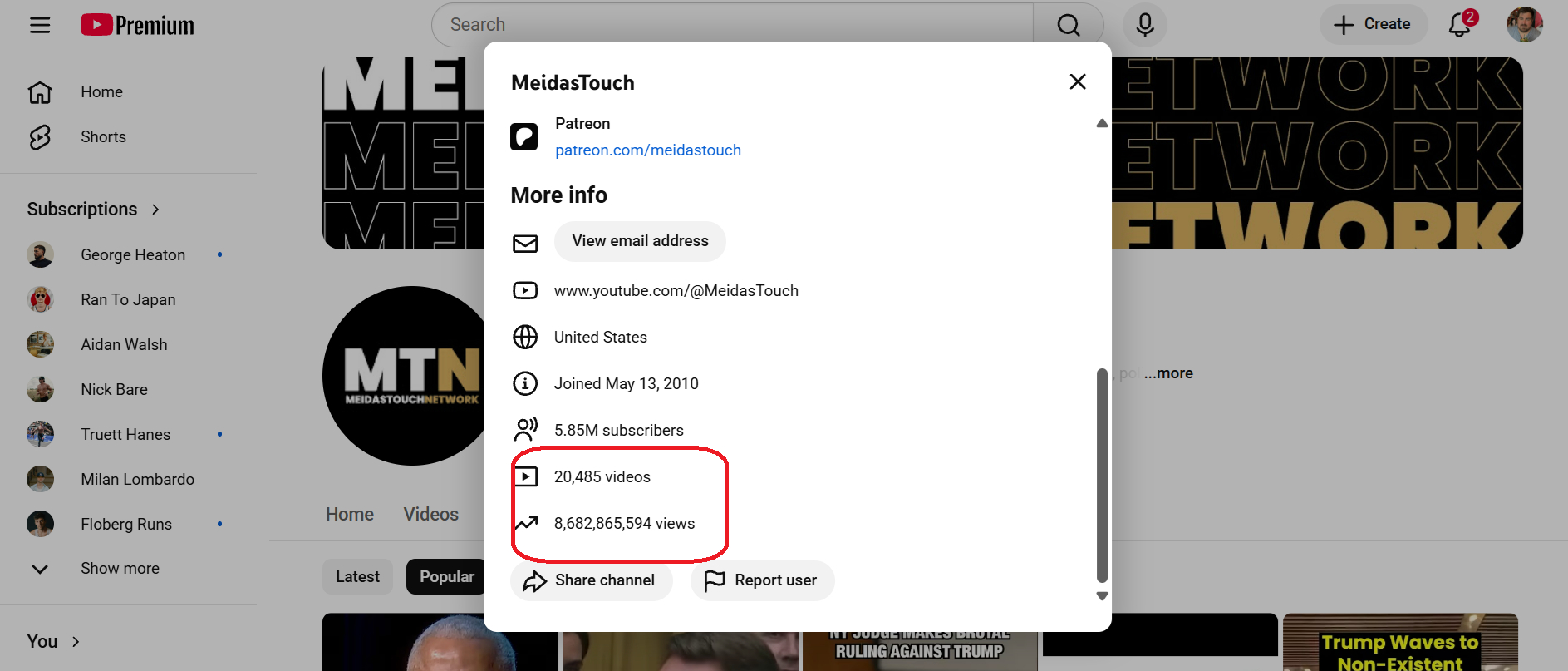Switch to the channel Videos tab
The width and height of the screenshot is (1568, 671).
tap(430, 515)
